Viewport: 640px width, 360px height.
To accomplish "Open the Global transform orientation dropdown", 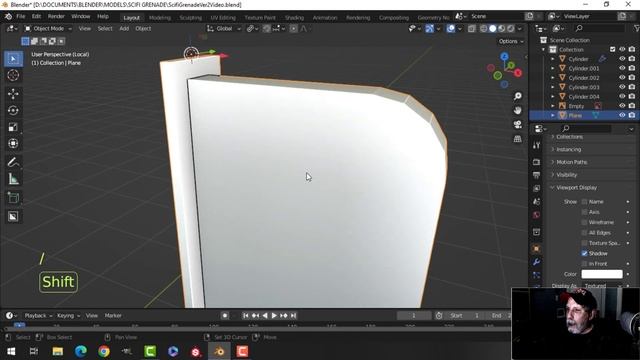I will click(x=224, y=29).
